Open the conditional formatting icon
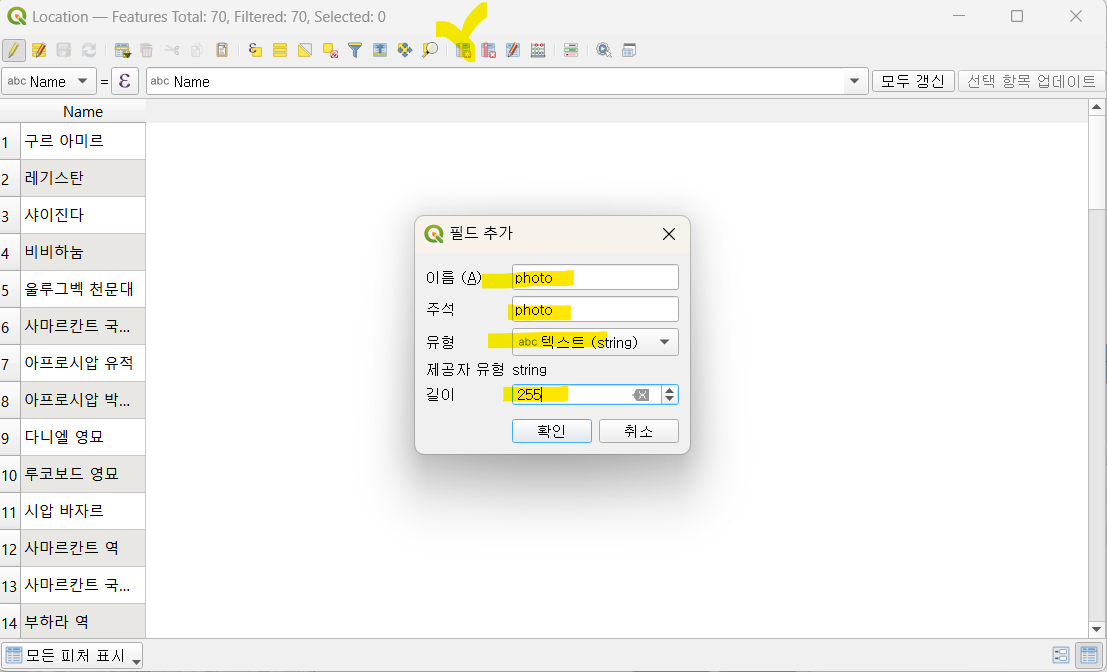1107x672 pixels. pyautogui.click(x=571, y=50)
